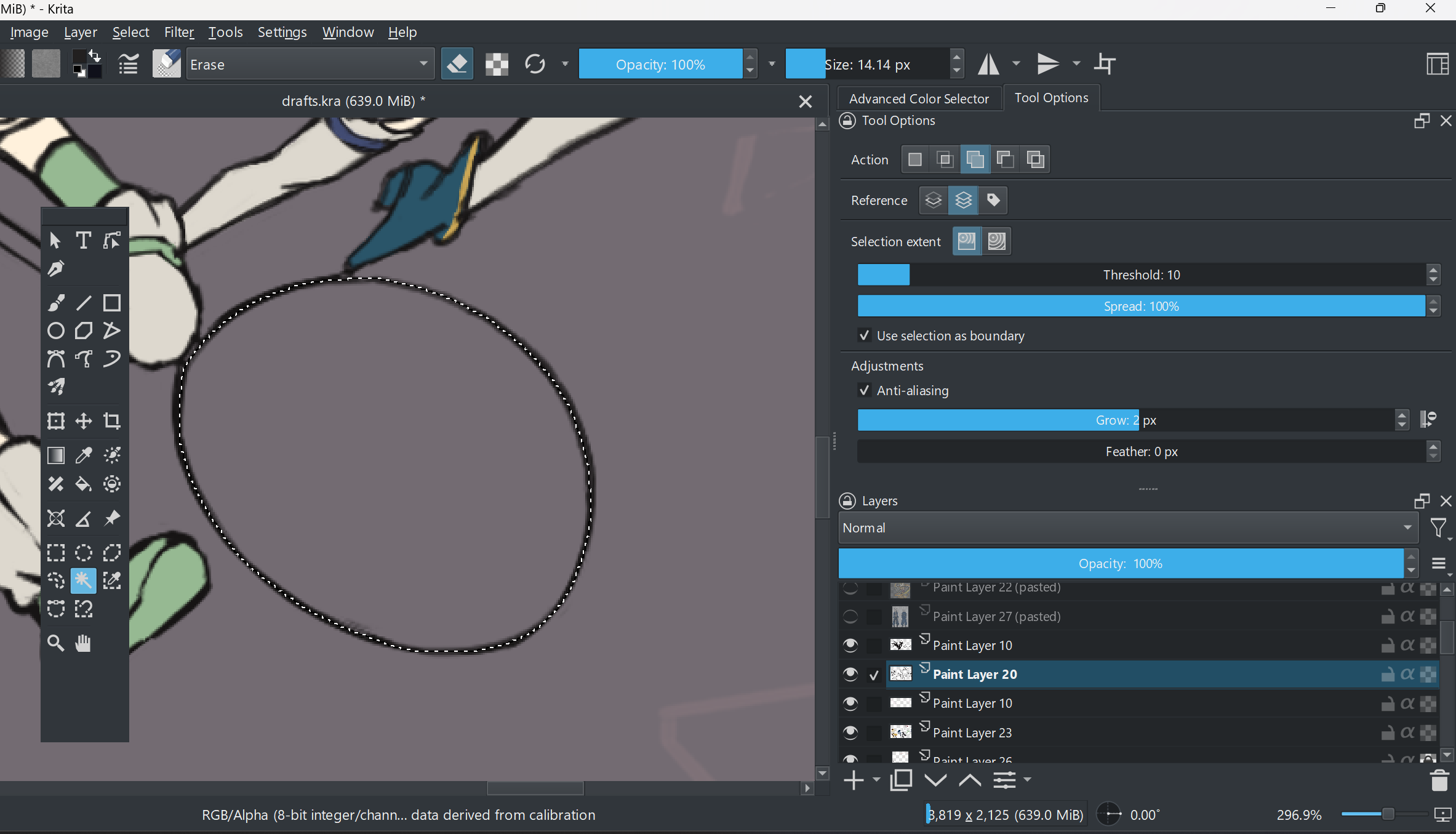Click Horizontal Mirror tool icon
The height and width of the screenshot is (834, 1456).
click(988, 64)
